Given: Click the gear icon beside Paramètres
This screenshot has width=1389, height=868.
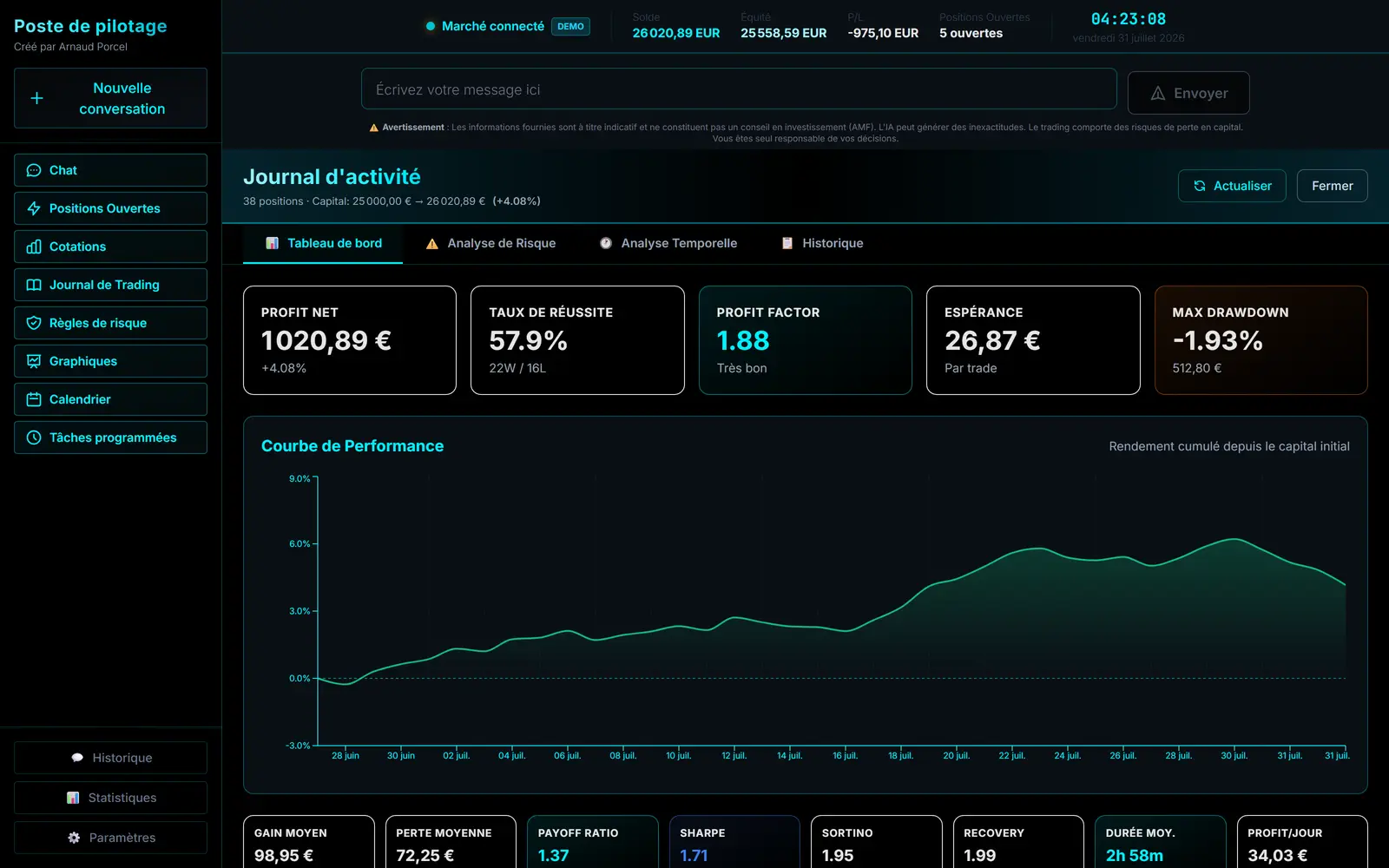Looking at the screenshot, I should click(x=74, y=838).
